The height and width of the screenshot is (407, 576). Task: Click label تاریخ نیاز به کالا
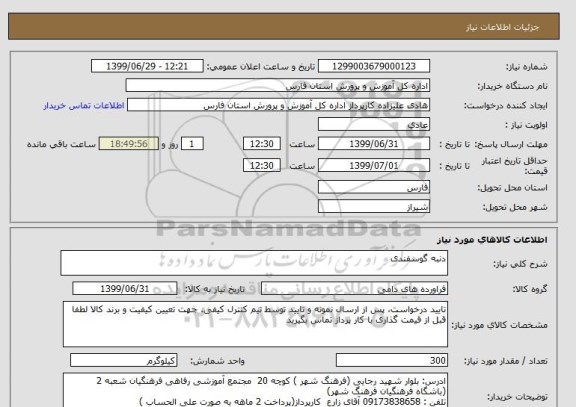pyautogui.click(x=214, y=289)
